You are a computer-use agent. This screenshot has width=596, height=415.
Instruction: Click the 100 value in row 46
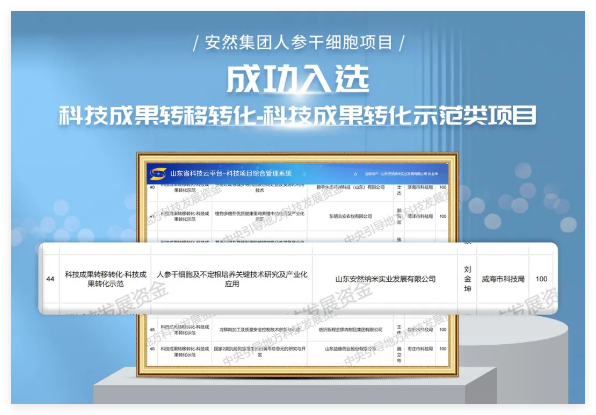[443, 348]
